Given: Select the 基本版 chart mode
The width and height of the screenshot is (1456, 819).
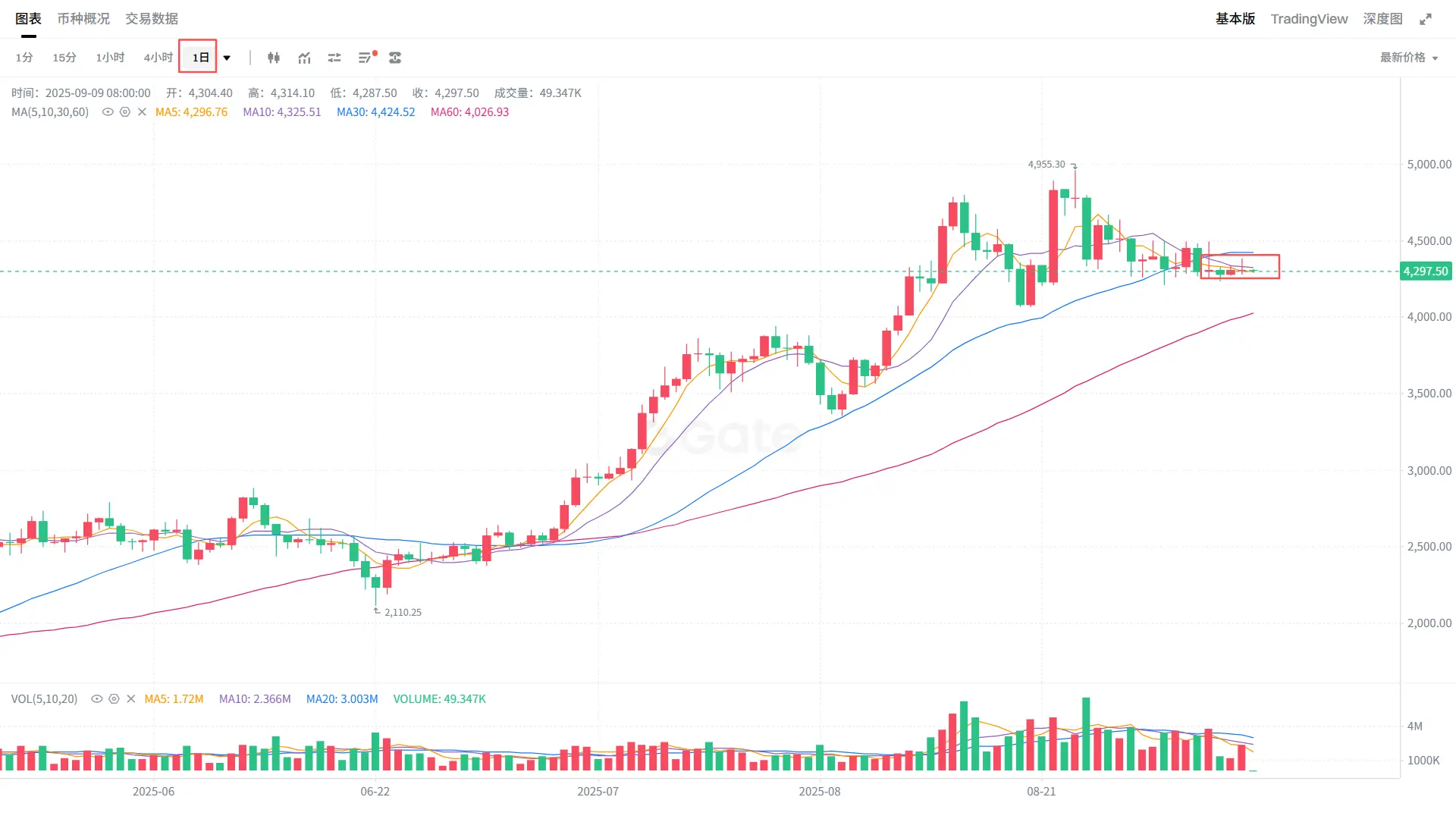Looking at the screenshot, I should pos(1235,19).
